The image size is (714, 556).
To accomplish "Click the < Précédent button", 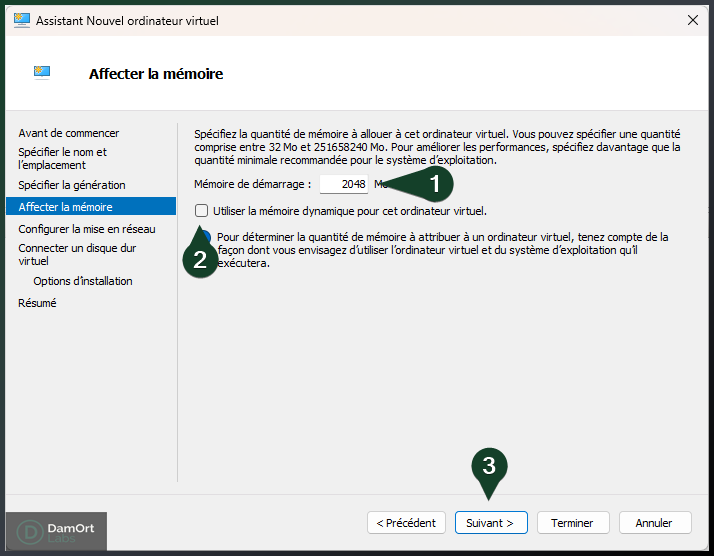I will [406, 523].
